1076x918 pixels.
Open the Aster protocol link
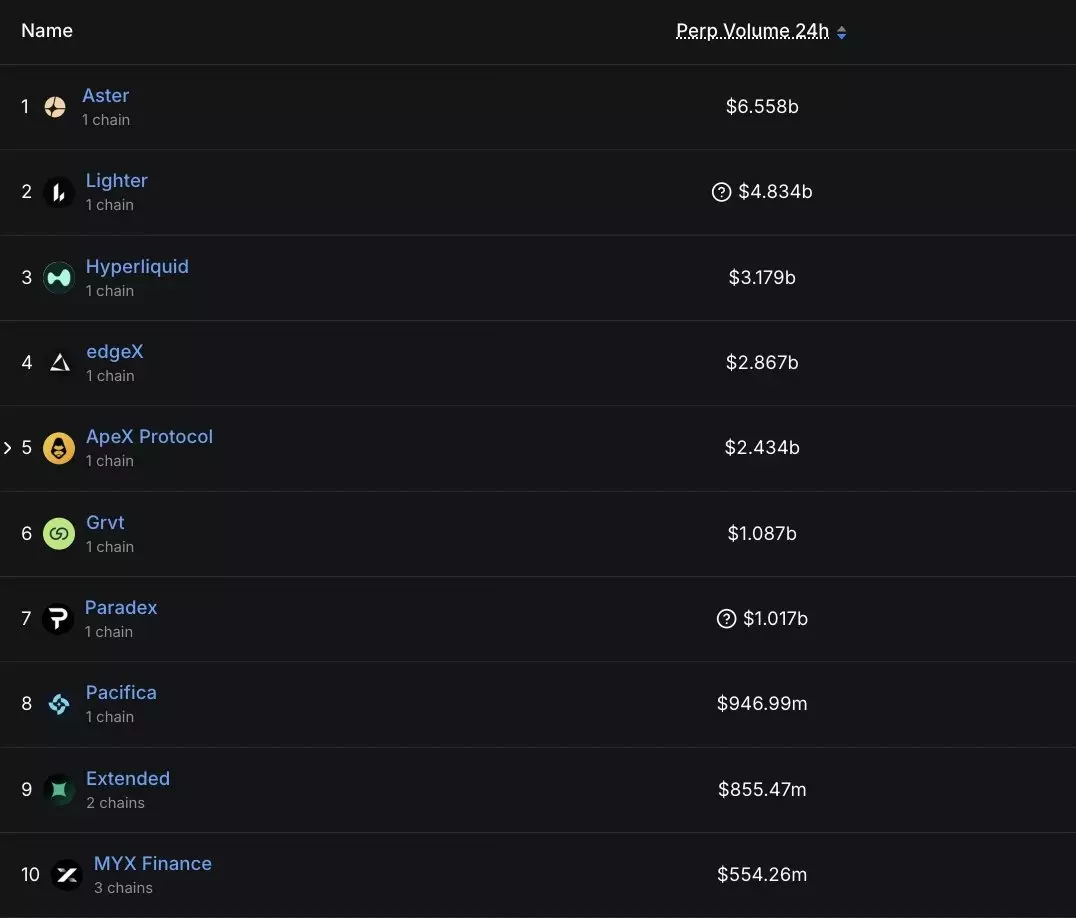click(x=105, y=96)
